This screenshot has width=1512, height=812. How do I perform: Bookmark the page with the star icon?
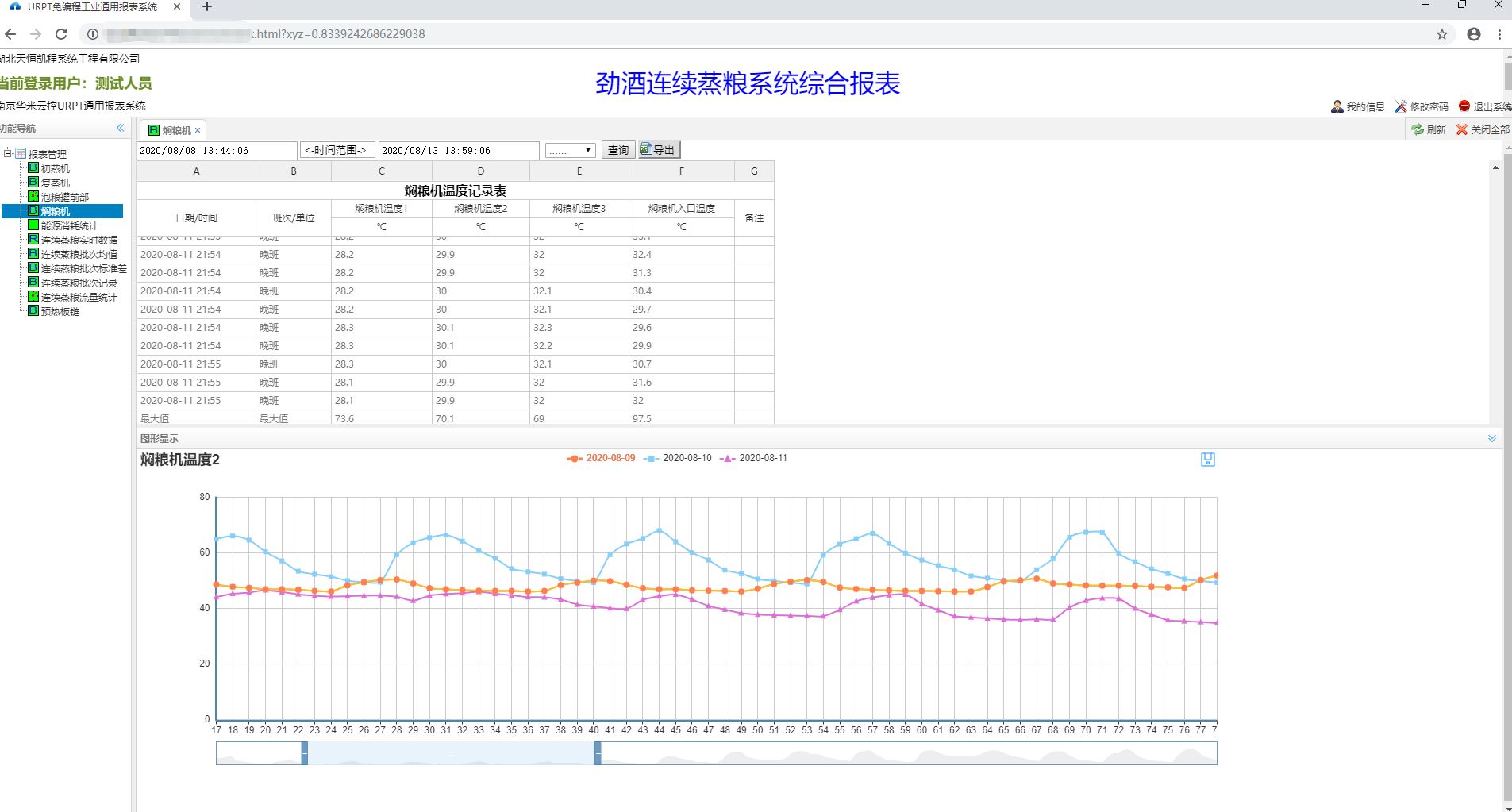[x=1441, y=34]
